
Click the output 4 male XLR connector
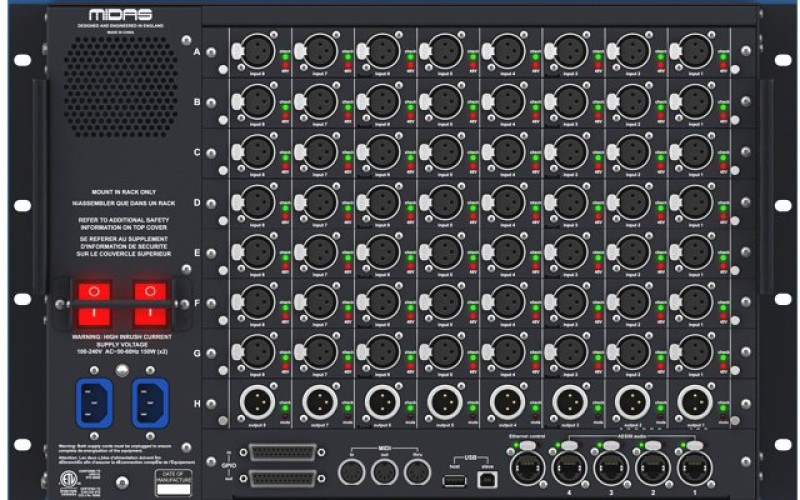tap(507, 403)
